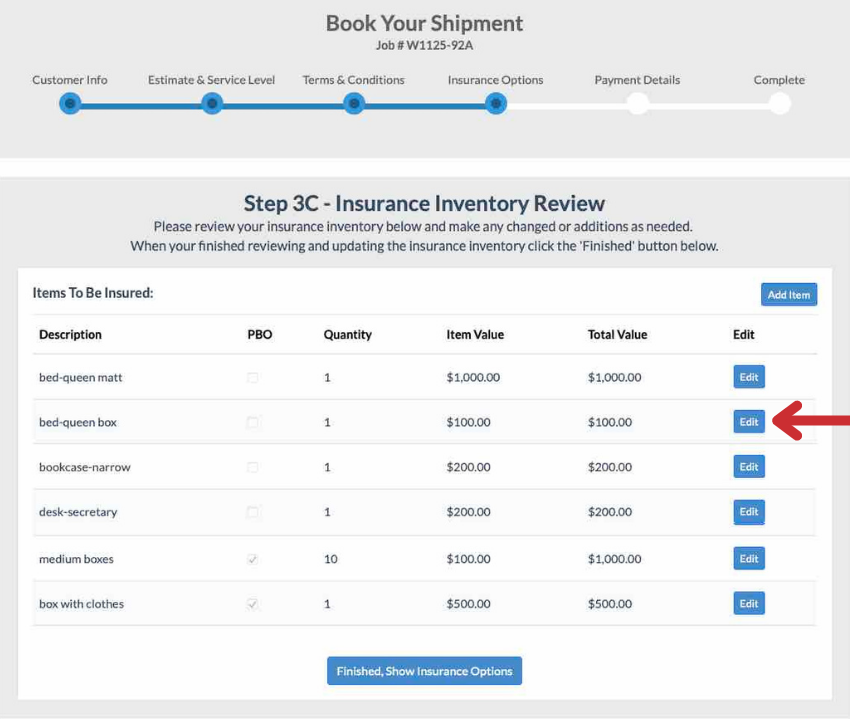Edit the box with clothes item

(748, 604)
